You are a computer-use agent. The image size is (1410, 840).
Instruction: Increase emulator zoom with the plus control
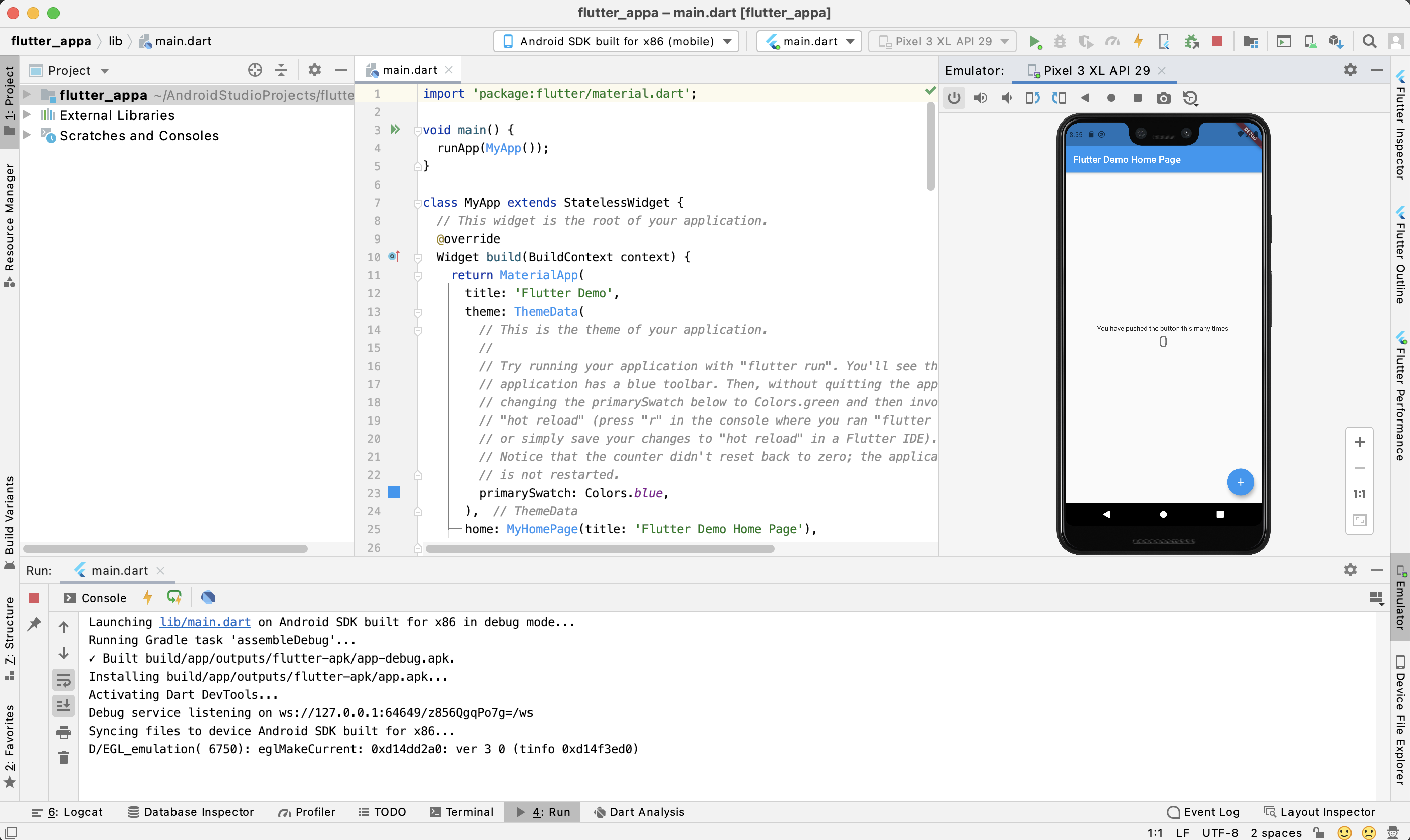pos(1360,442)
